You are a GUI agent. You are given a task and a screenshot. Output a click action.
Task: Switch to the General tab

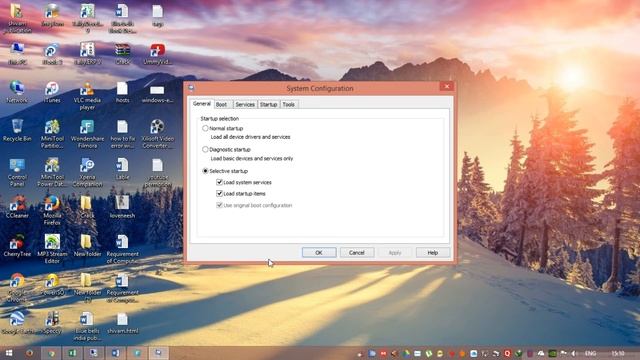202,104
